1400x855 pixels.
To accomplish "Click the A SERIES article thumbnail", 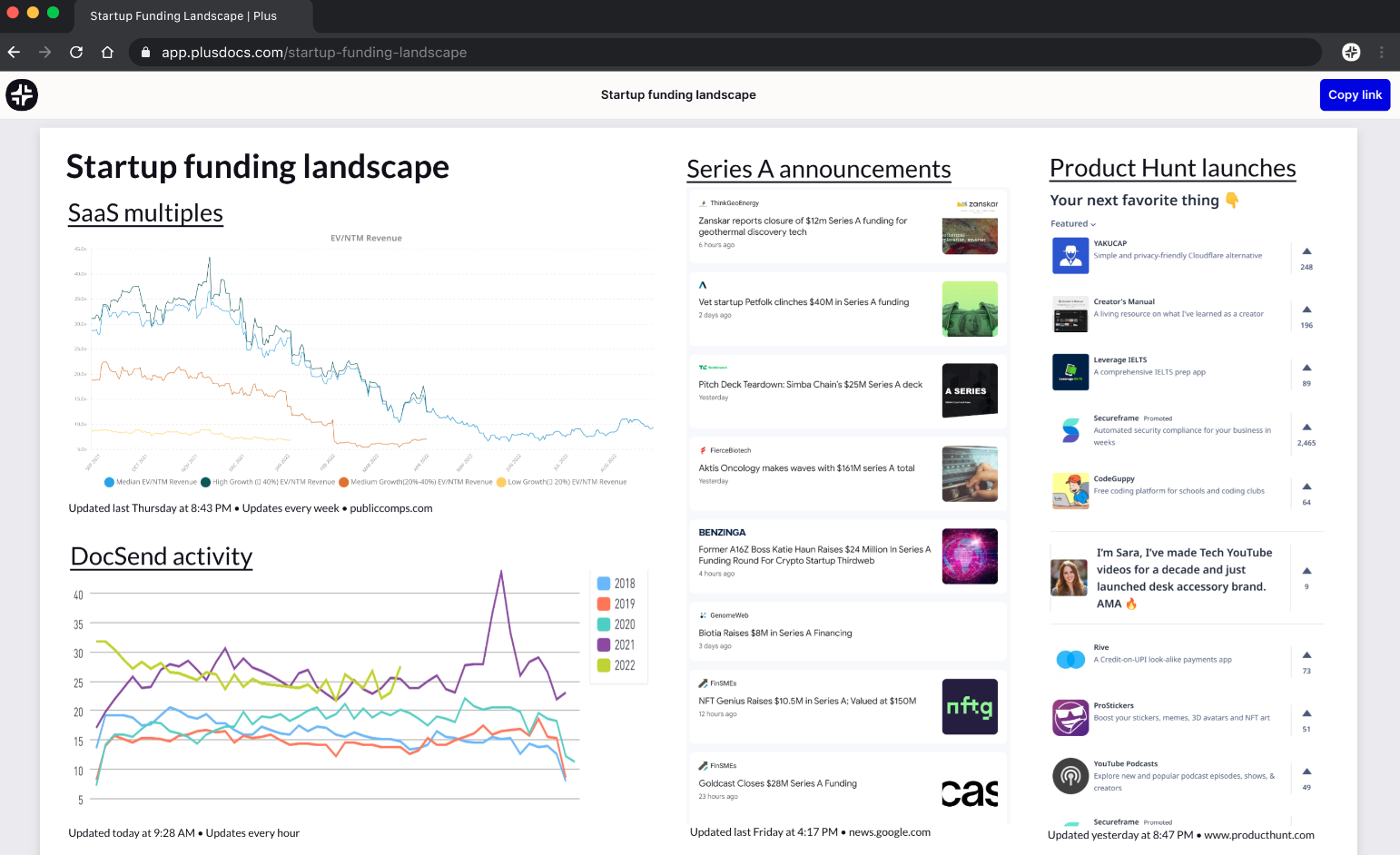I will (970, 390).
